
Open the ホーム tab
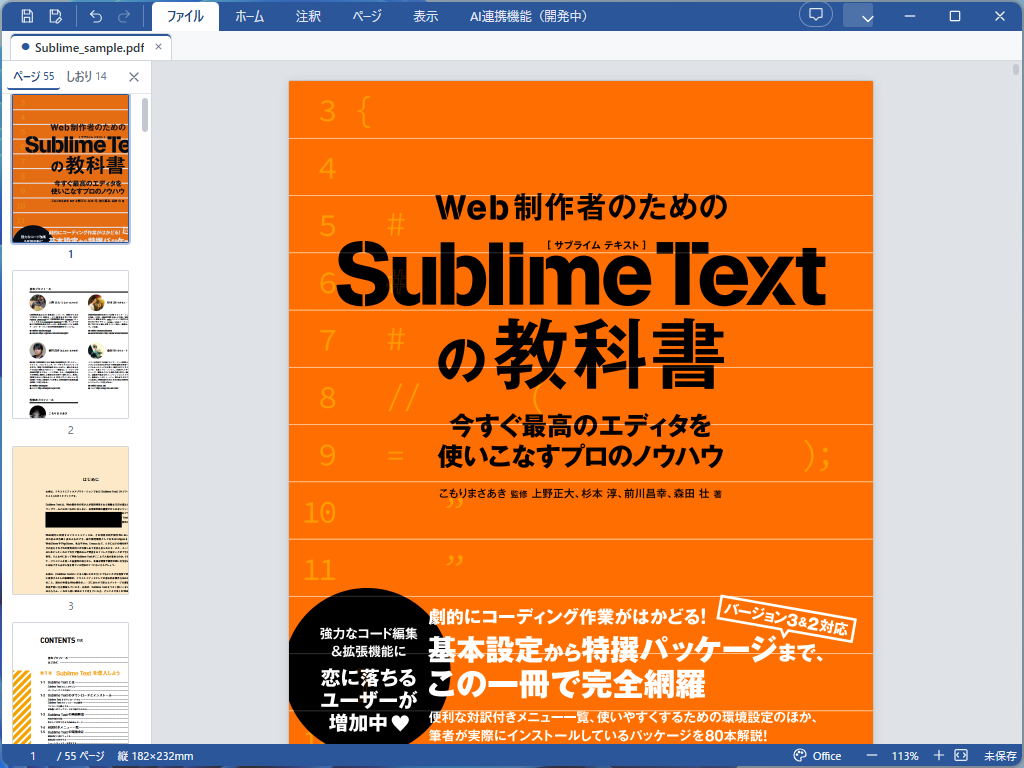pyautogui.click(x=249, y=16)
